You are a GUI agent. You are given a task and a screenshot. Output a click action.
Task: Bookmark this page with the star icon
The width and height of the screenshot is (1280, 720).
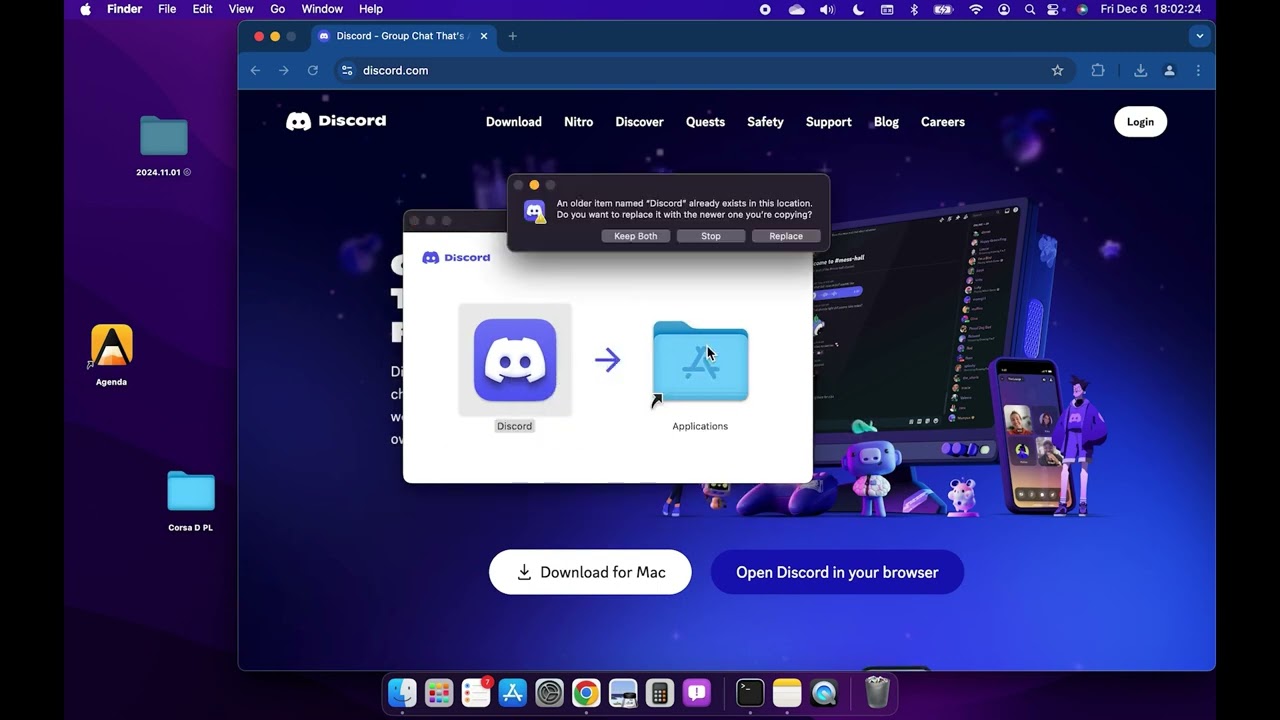click(x=1057, y=70)
